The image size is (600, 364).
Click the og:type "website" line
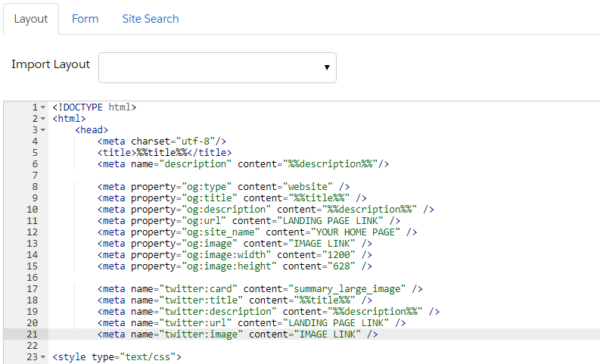(223, 187)
